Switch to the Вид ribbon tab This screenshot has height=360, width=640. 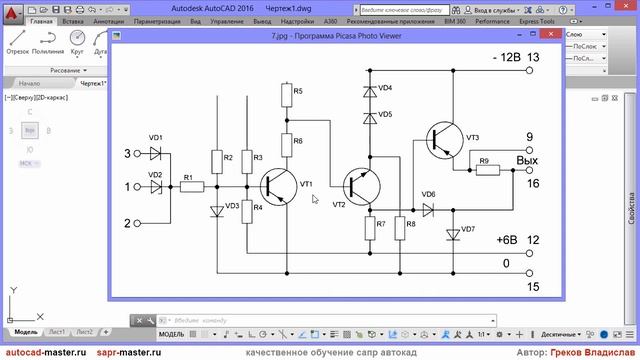click(196, 21)
